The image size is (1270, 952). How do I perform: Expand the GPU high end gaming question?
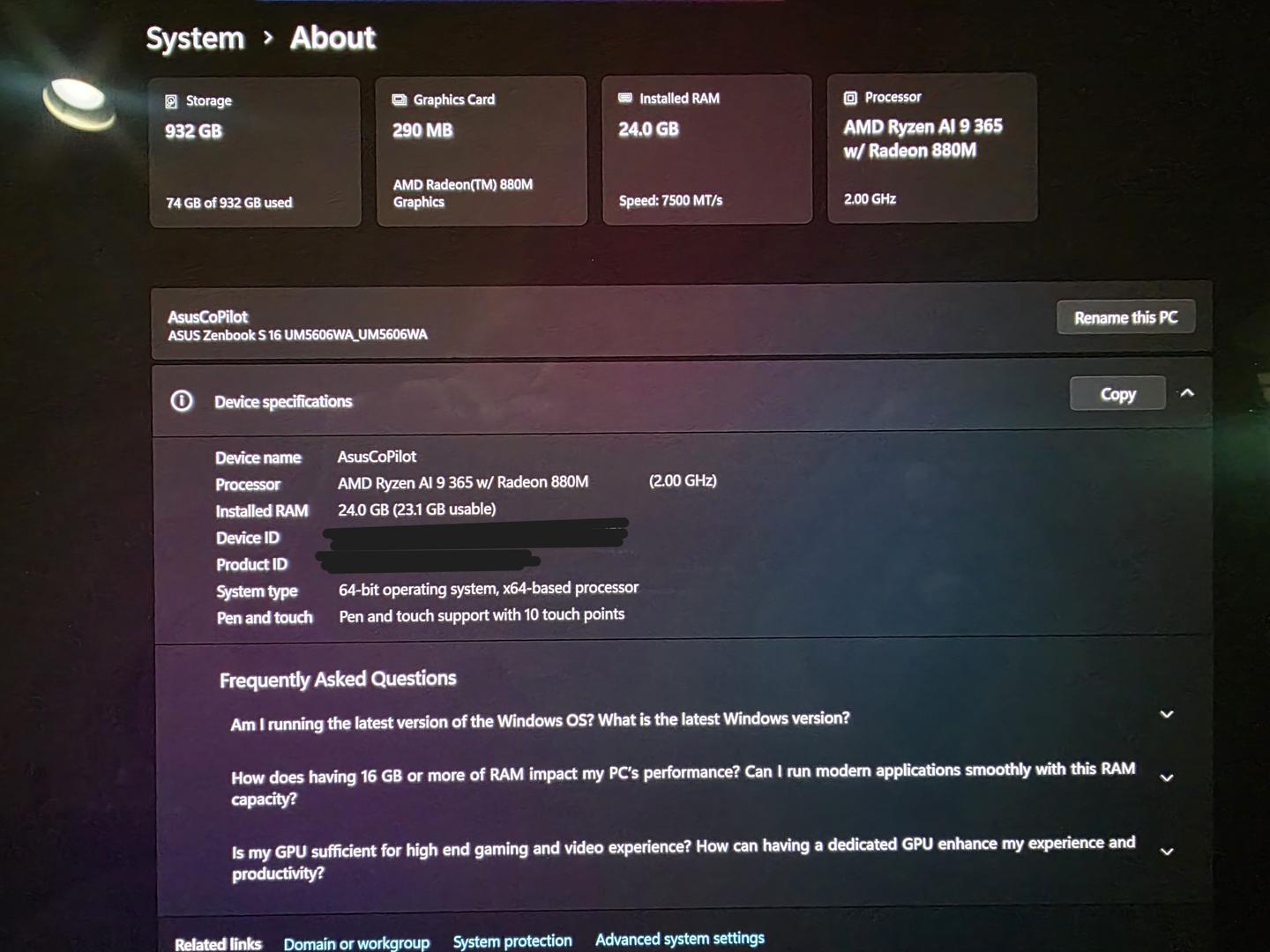pos(1166,852)
